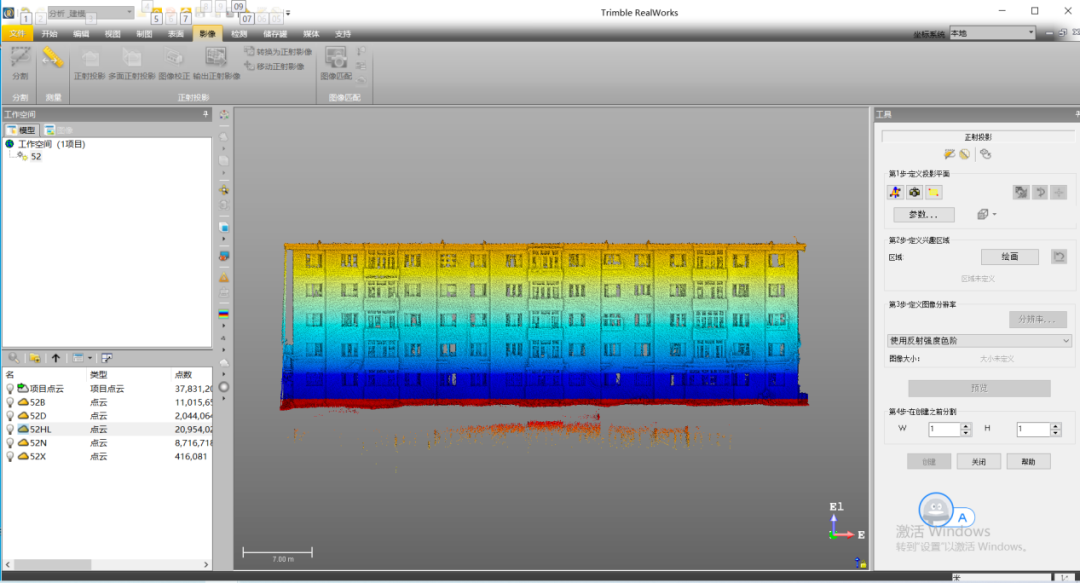Choose the 图像校正 ribbon icon
The image size is (1080, 583).
click(174, 65)
